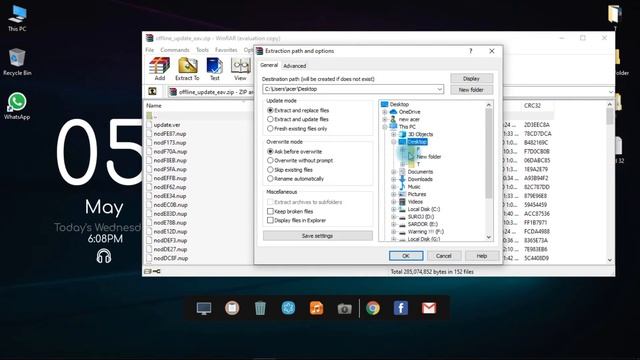Screen dimensions: 640x360
Task: Enable Keep broken files checkbox
Action: [x=270, y=211]
